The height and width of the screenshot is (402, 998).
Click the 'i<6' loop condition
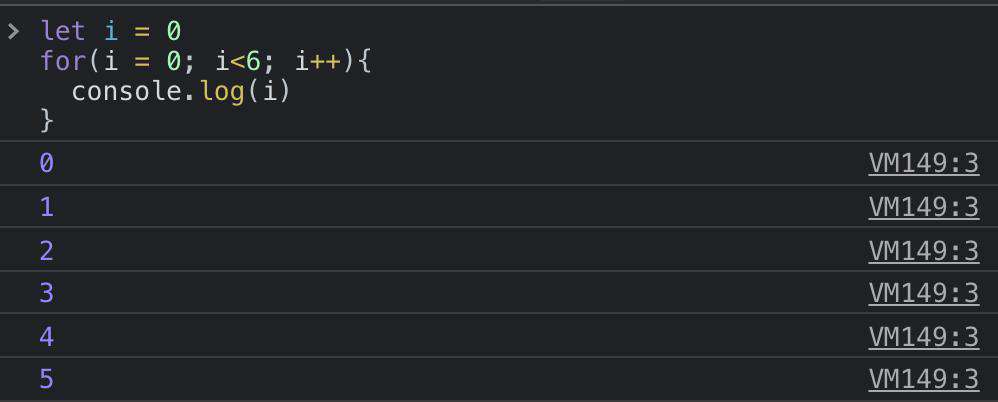pyautogui.click(x=238, y=62)
